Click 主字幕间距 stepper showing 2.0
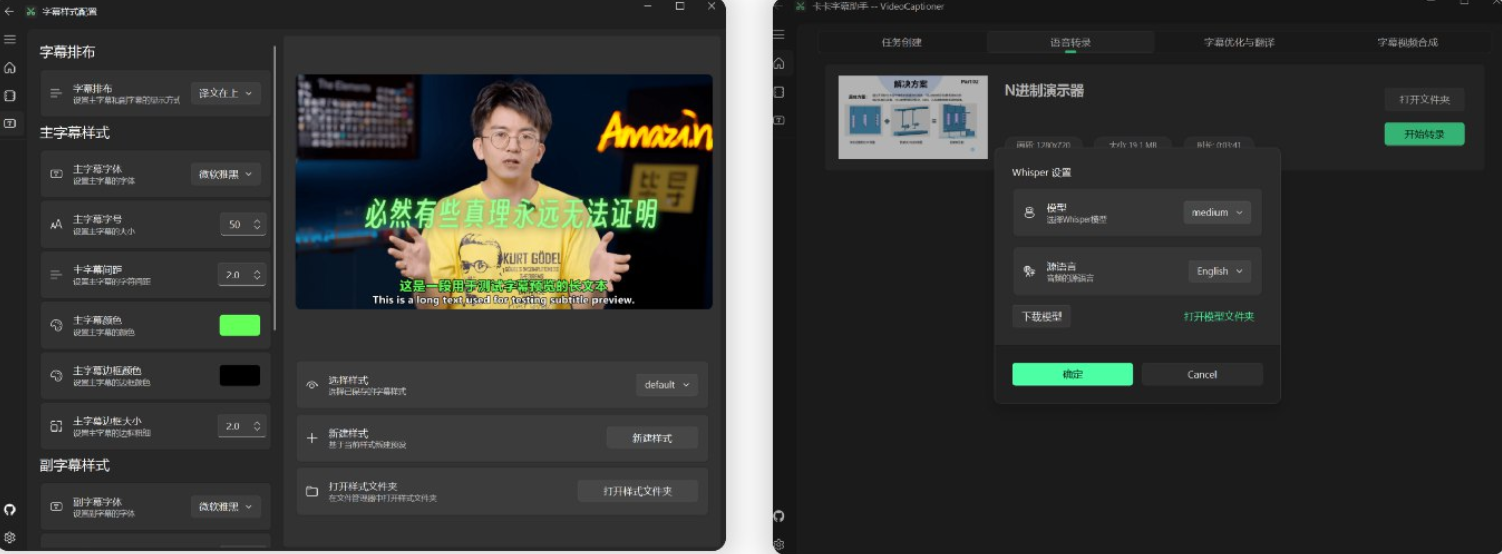The image size is (1502, 554). click(x=242, y=274)
